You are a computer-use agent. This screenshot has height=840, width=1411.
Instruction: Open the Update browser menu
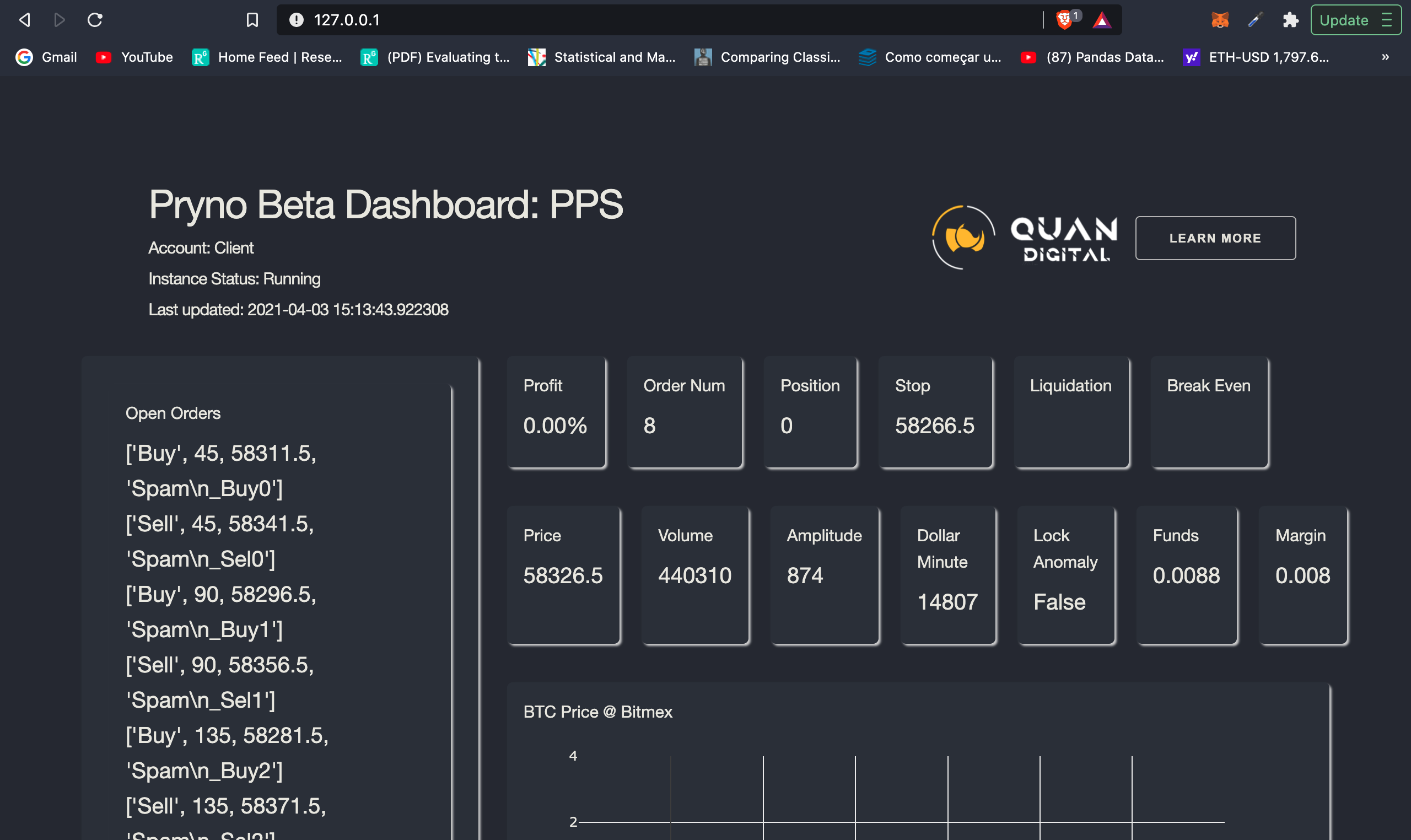1355,20
